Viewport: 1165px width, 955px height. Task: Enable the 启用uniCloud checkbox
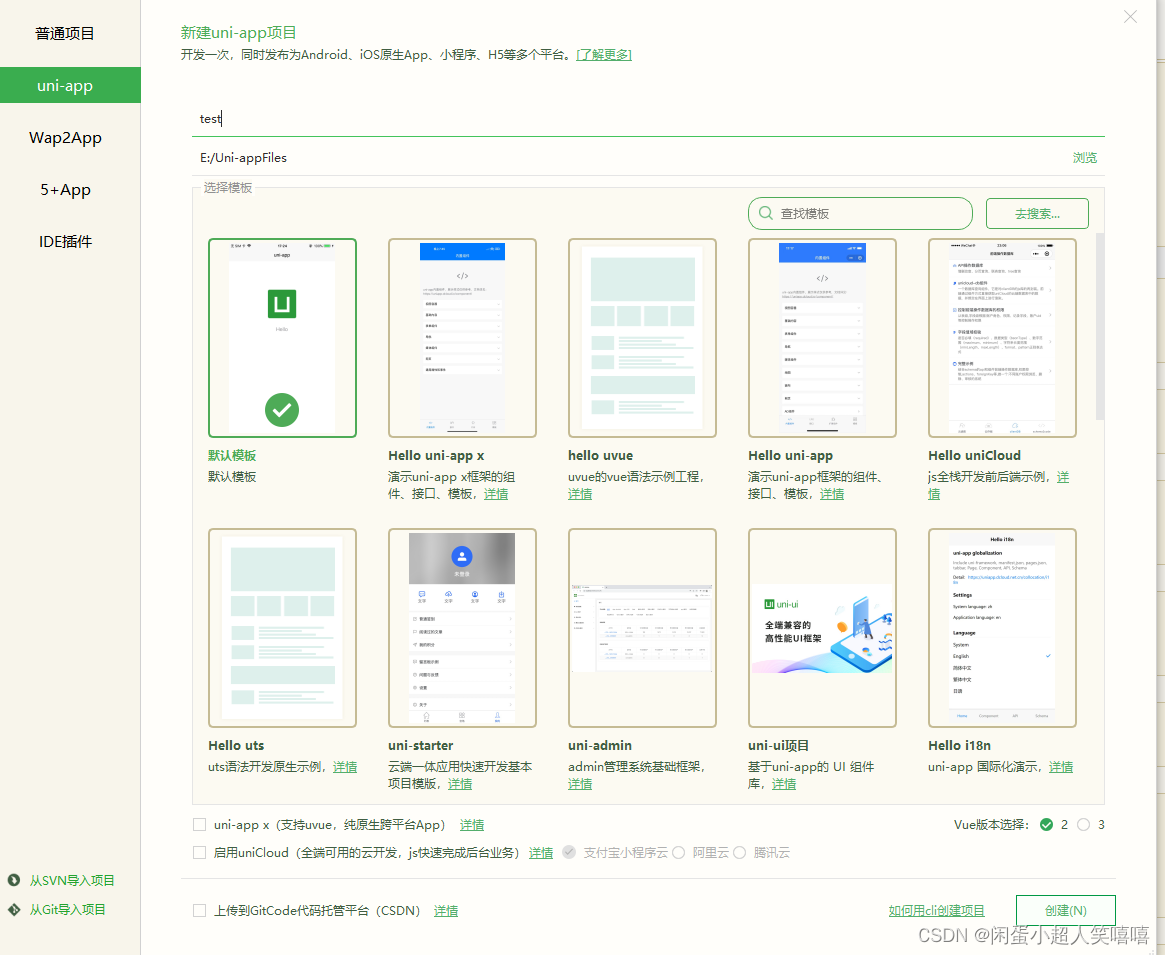click(x=199, y=852)
